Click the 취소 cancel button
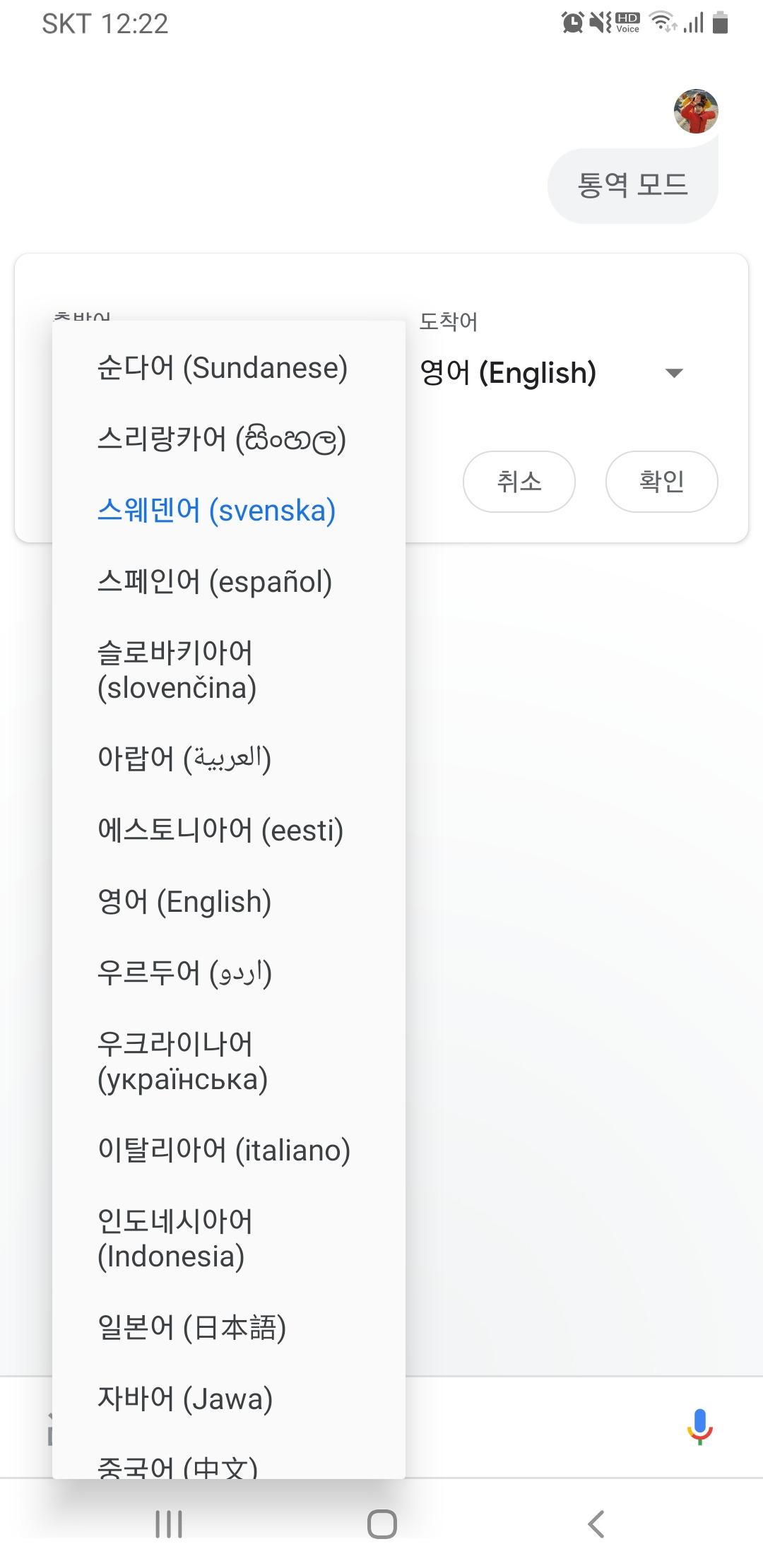The image size is (763, 1568). click(x=519, y=482)
